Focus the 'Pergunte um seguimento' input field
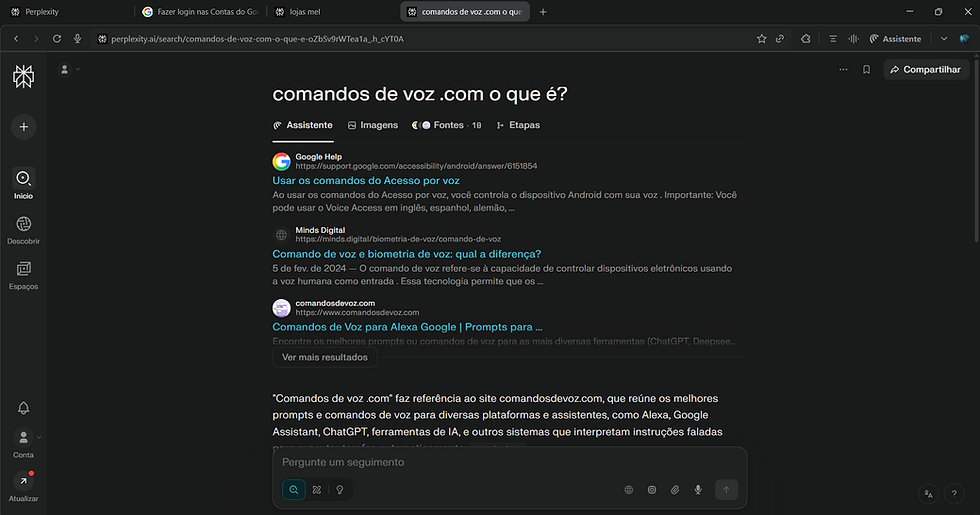 pyautogui.click(x=509, y=462)
